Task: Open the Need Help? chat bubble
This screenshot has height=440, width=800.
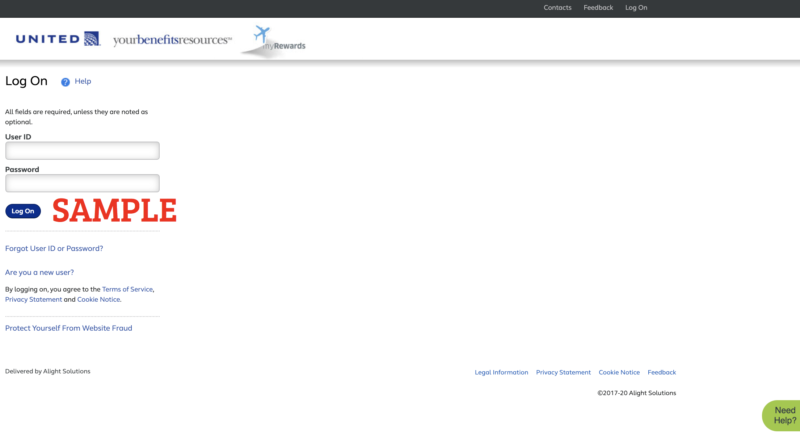Action: 782,416
